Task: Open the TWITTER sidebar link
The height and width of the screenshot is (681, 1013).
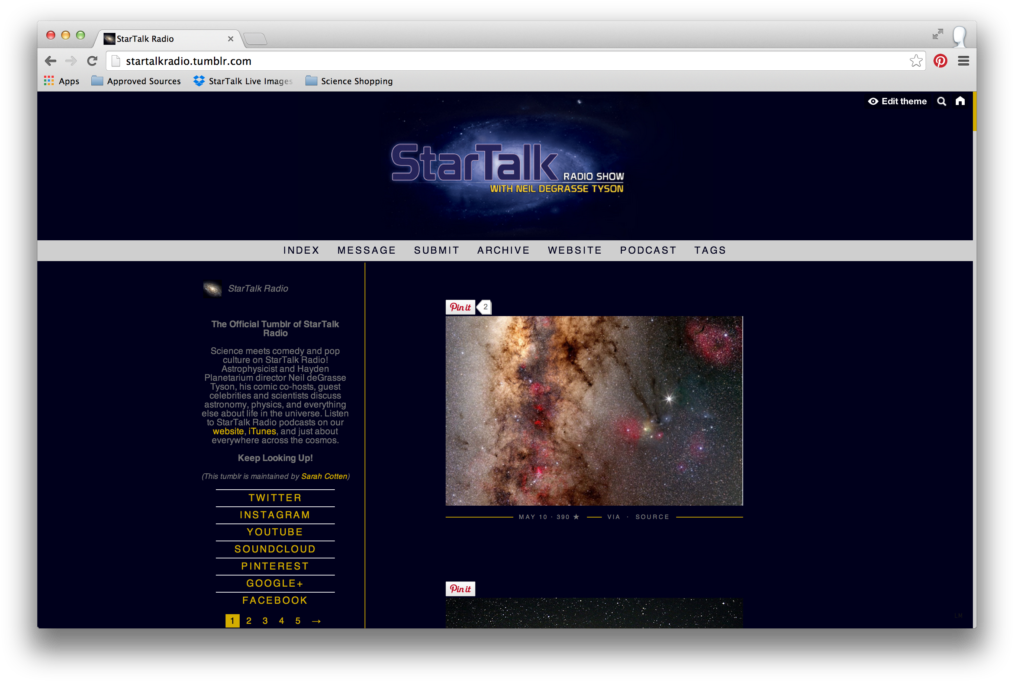Action: (x=275, y=498)
